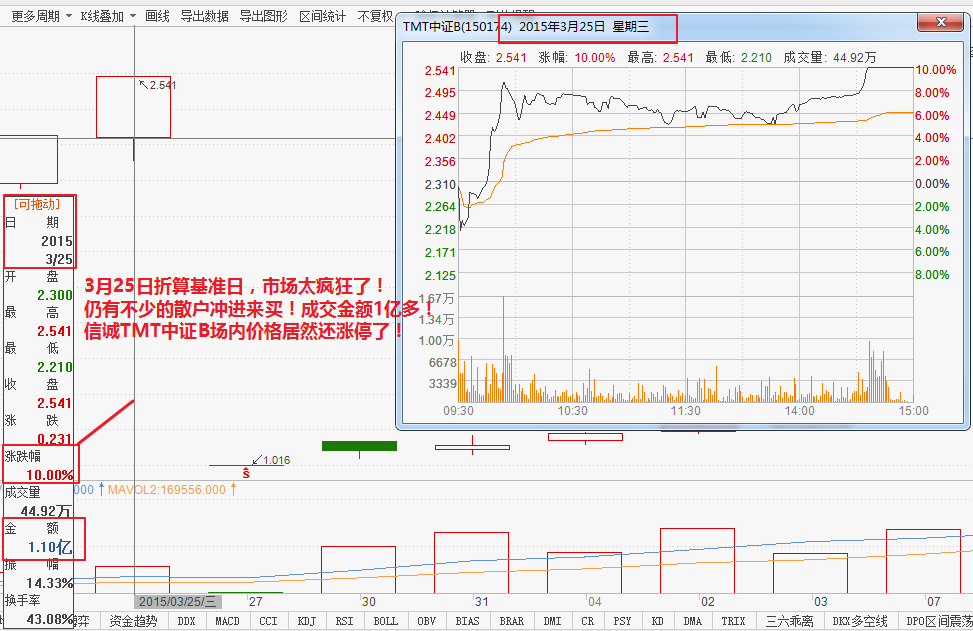Click the 14:00 time label in popup

(x=799, y=411)
